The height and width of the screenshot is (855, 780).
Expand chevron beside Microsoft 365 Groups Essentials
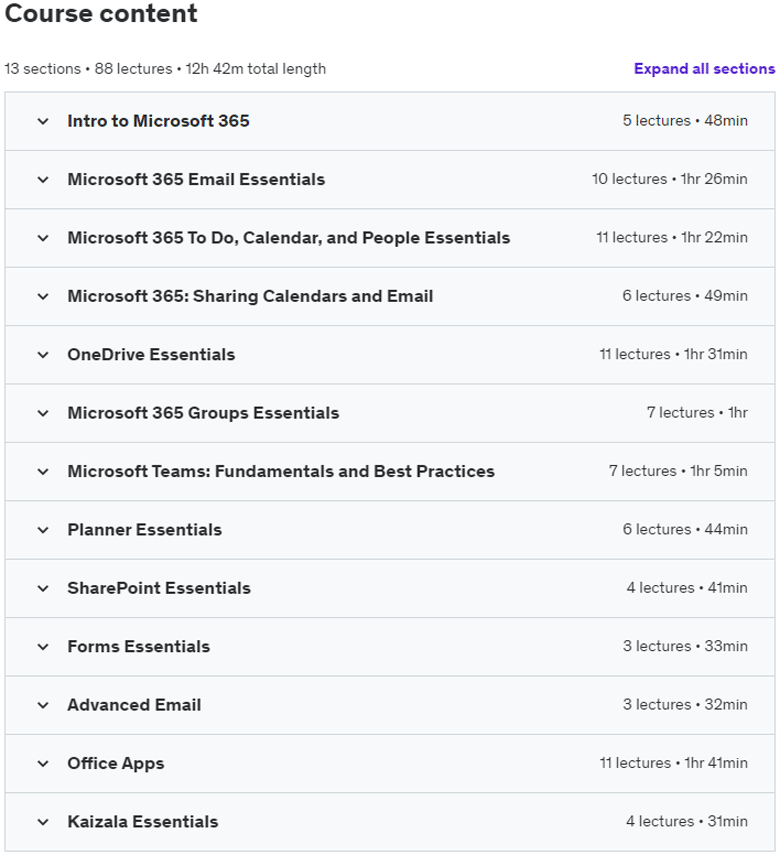tap(43, 413)
